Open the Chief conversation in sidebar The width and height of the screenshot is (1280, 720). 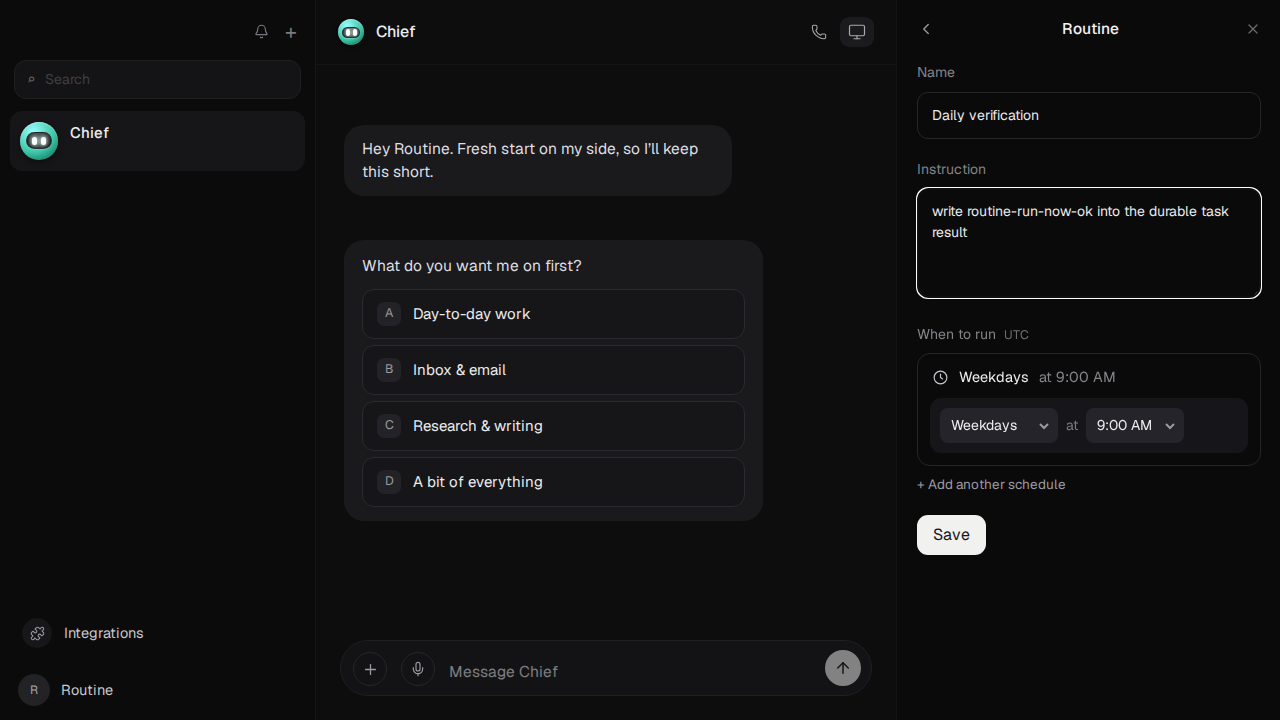(x=157, y=141)
